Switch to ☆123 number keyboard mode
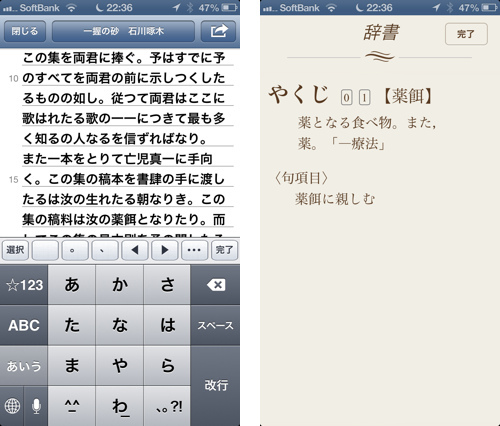Screen dimensions: 500x426 (x=24, y=285)
